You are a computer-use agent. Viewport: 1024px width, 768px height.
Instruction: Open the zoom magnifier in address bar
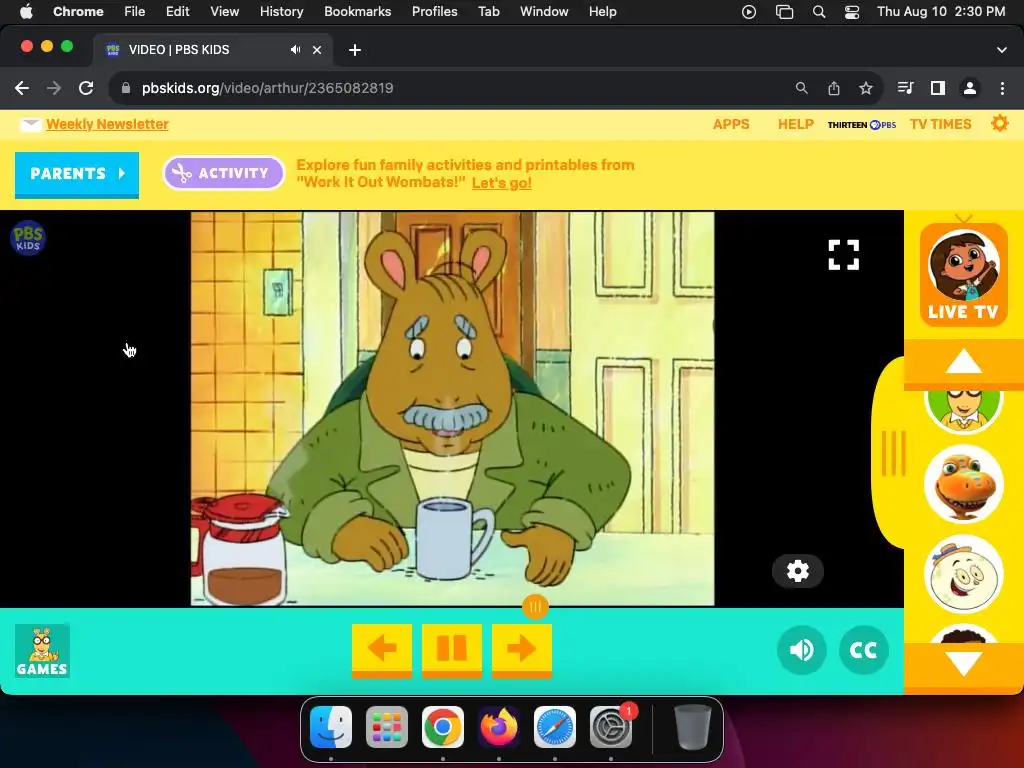(x=801, y=88)
